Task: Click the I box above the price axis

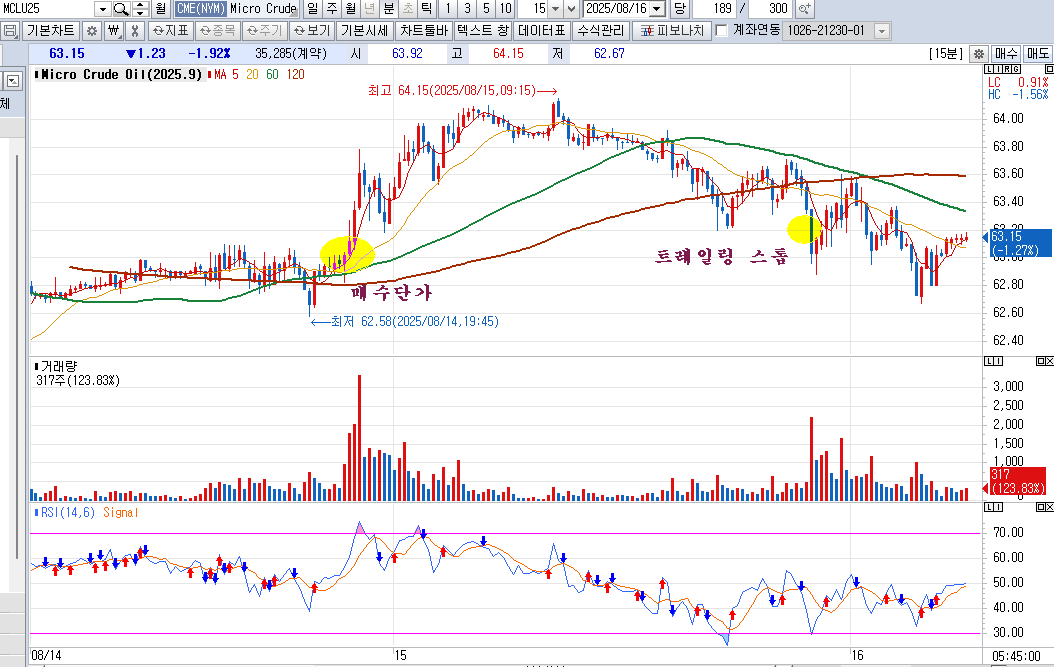Action: click(x=998, y=69)
